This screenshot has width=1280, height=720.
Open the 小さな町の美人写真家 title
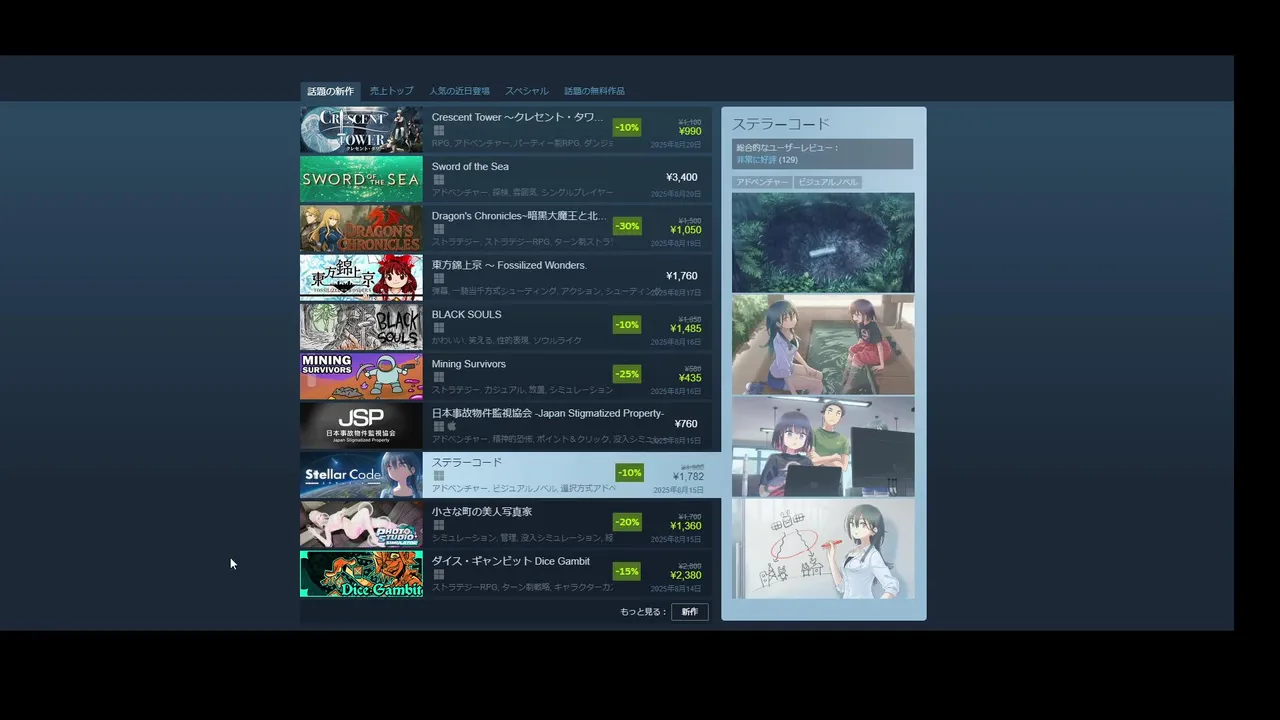pos(482,512)
